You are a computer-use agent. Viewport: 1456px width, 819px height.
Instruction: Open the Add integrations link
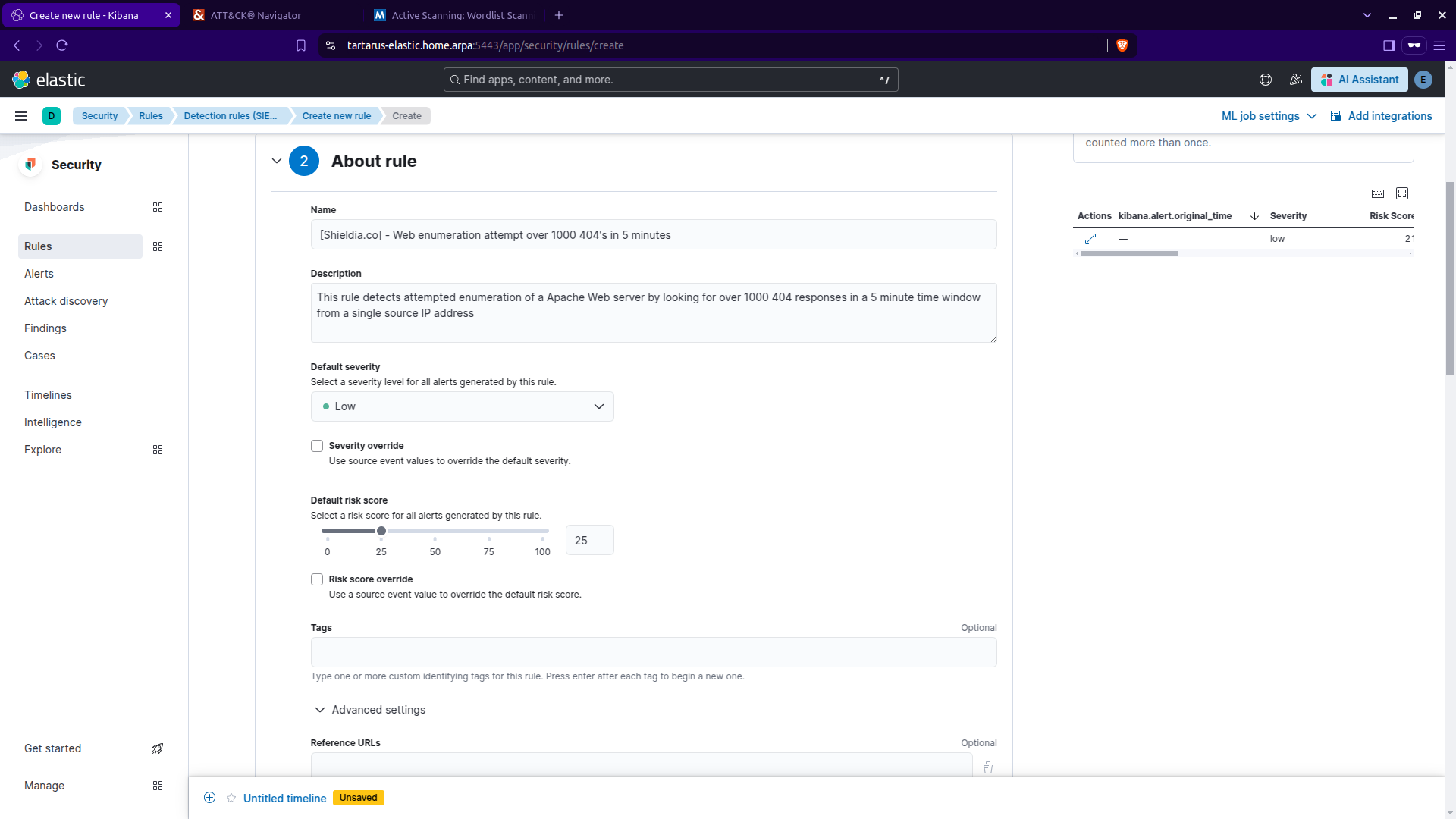coord(1382,116)
